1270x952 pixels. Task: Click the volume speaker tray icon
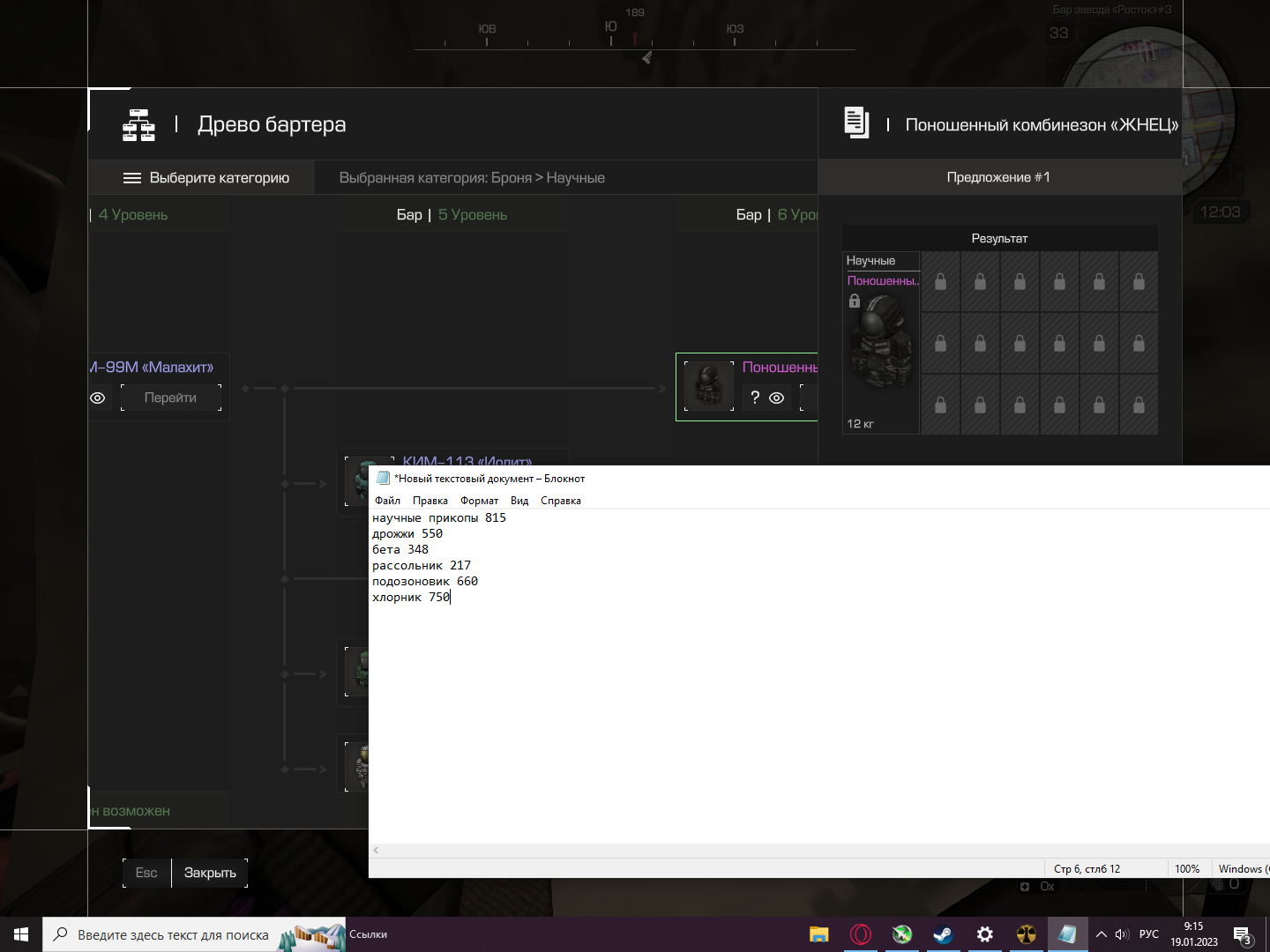[1122, 934]
